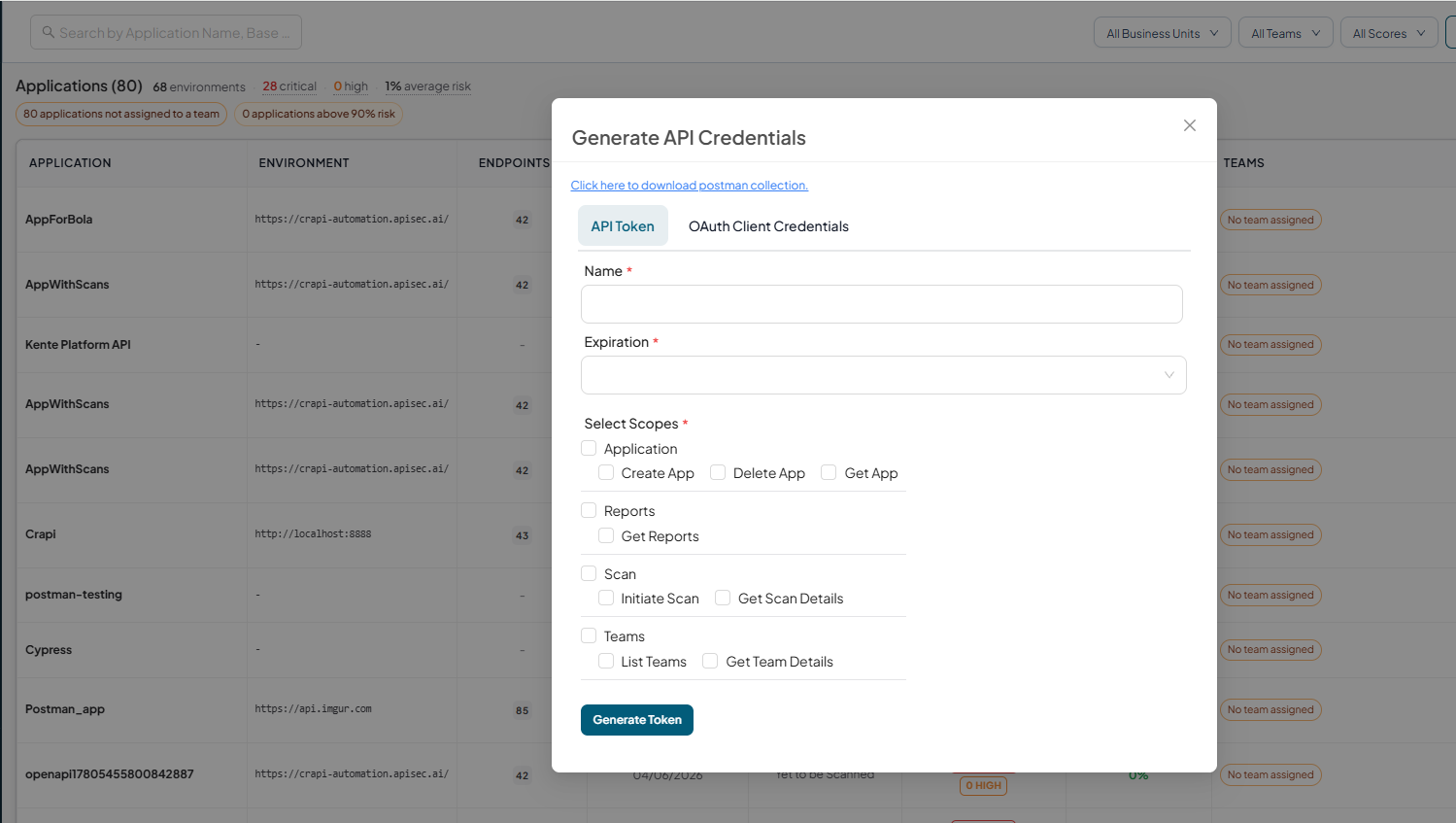Check the Scan scope checkbox
The width and height of the screenshot is (1456, 823).
(589, 573)
